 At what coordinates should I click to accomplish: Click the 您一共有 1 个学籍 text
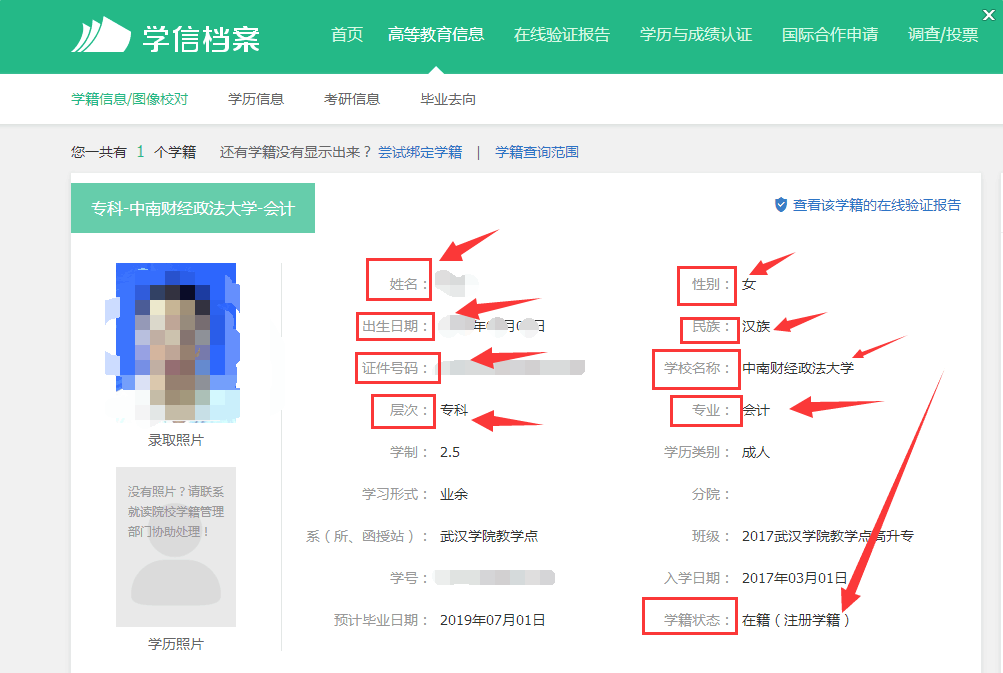pyautogui.click(x=133, y=152)
